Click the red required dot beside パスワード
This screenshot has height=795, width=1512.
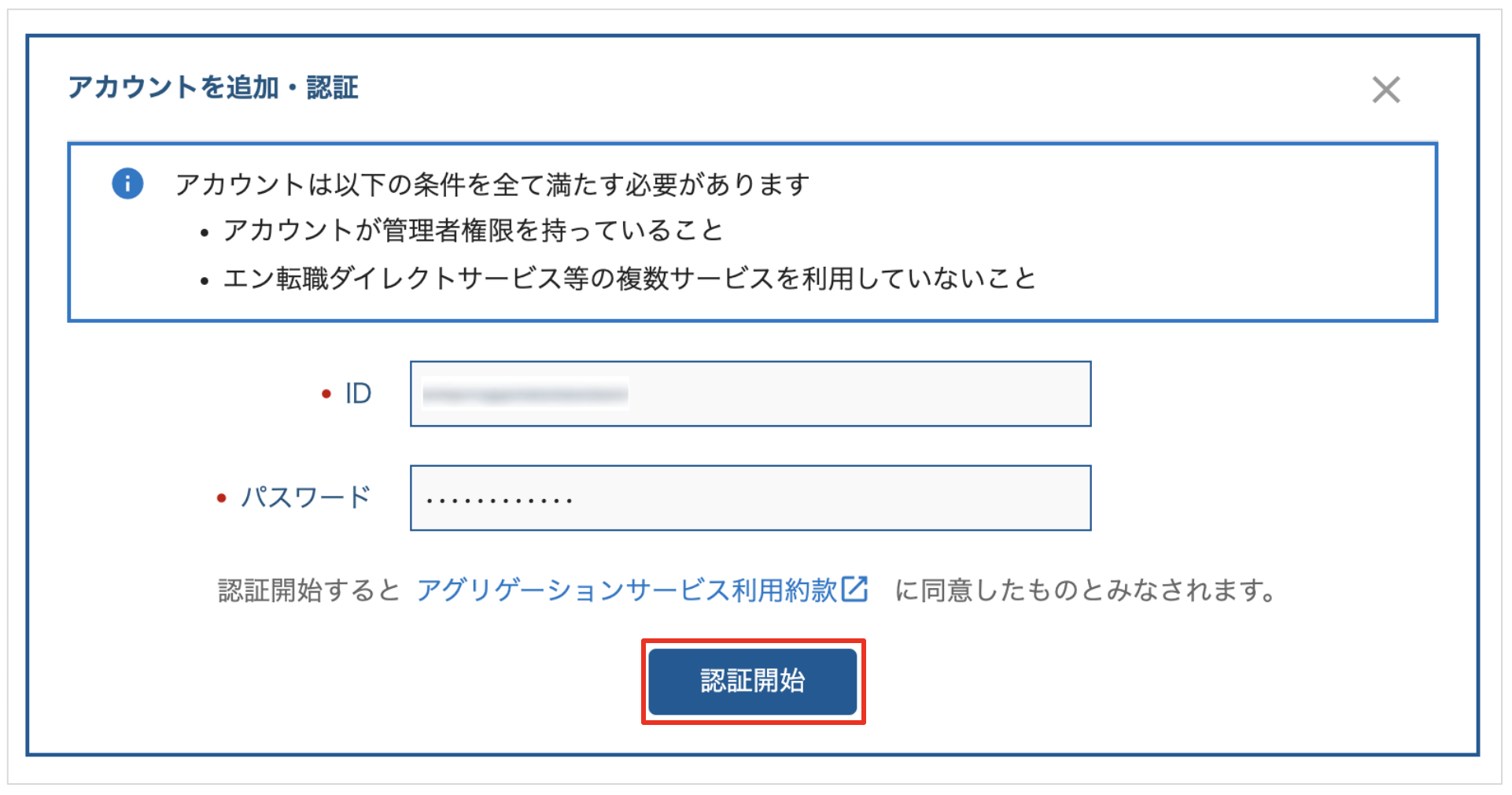pyautogui.click(x=222, y=498)
